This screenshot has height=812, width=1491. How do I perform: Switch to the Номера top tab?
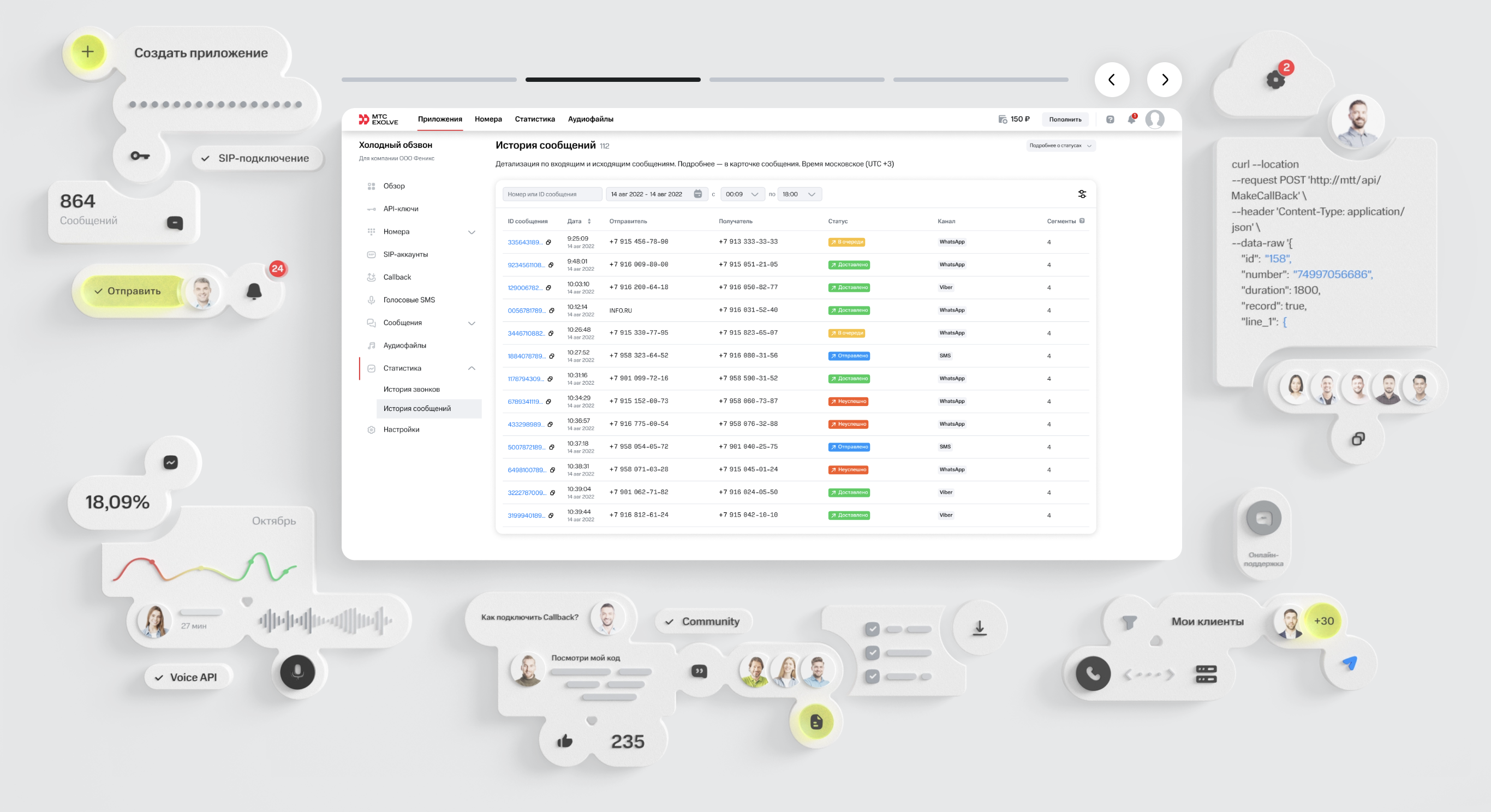[x=488, y=119]
